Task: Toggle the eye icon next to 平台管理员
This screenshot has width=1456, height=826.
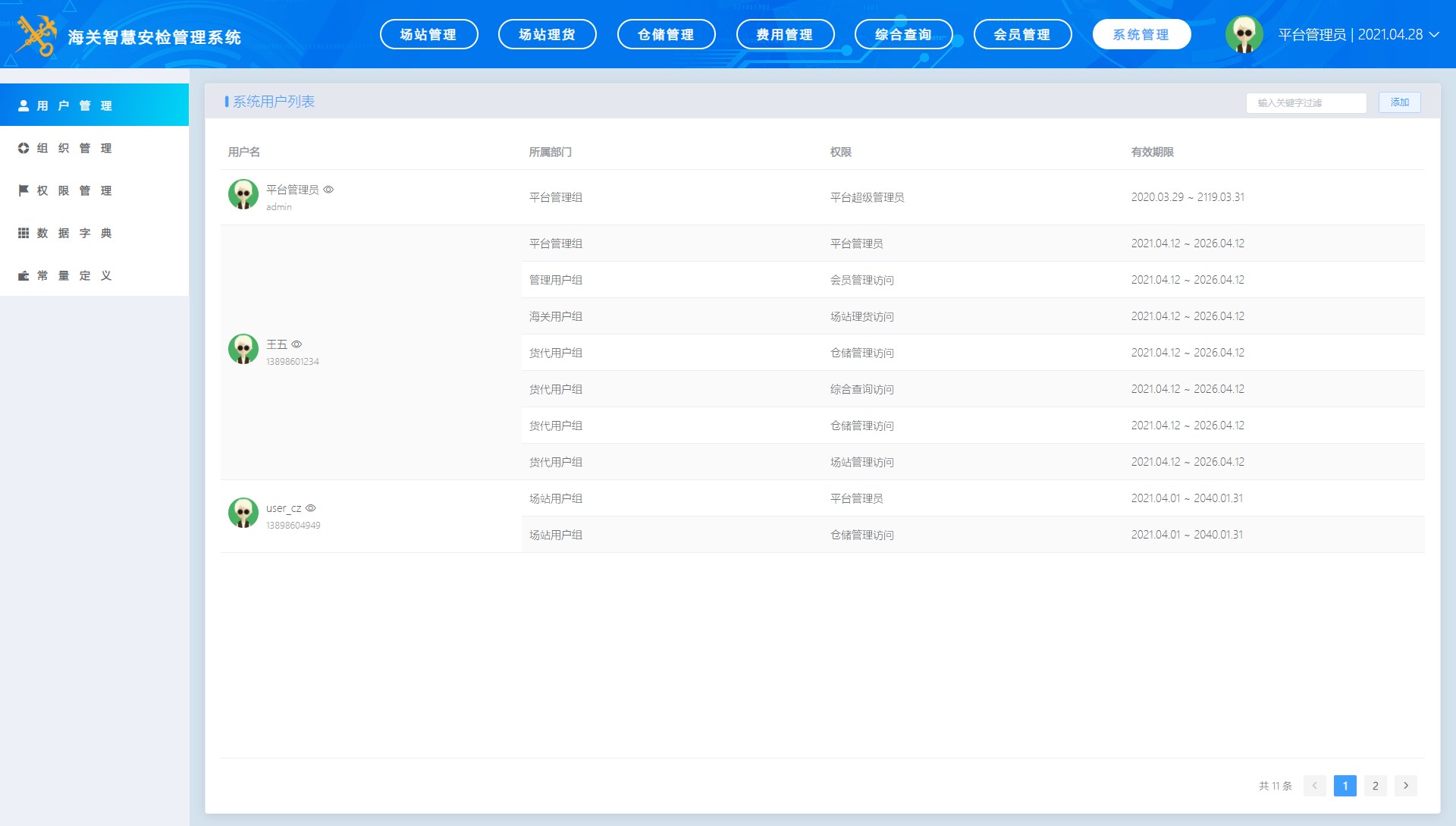Action: click(328, 190)
